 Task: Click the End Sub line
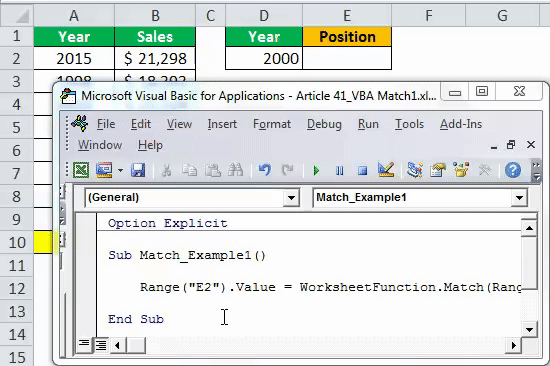coord(136,319)
